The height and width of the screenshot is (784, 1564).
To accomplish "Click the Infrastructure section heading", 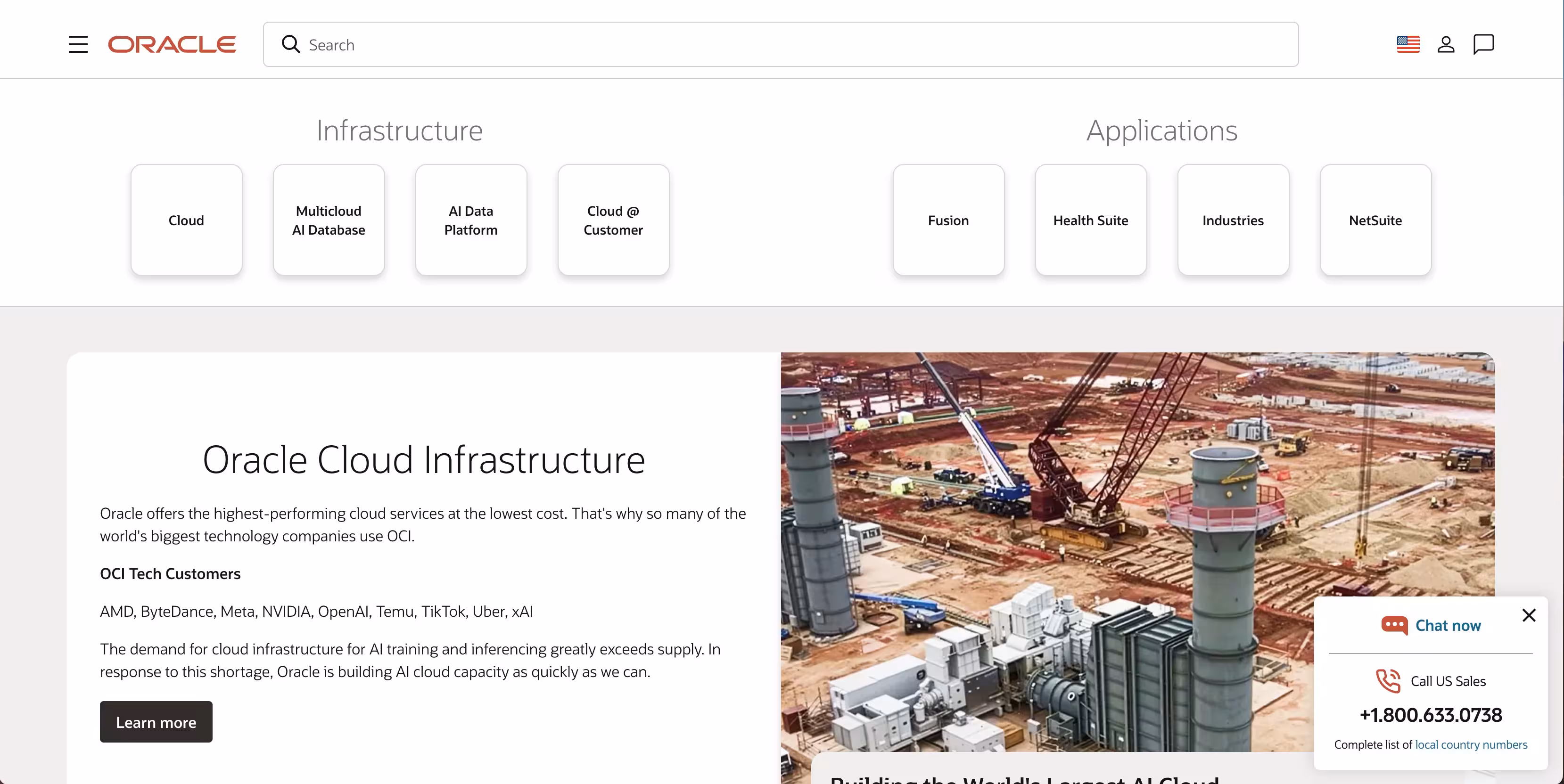I will tap(400, 131).
